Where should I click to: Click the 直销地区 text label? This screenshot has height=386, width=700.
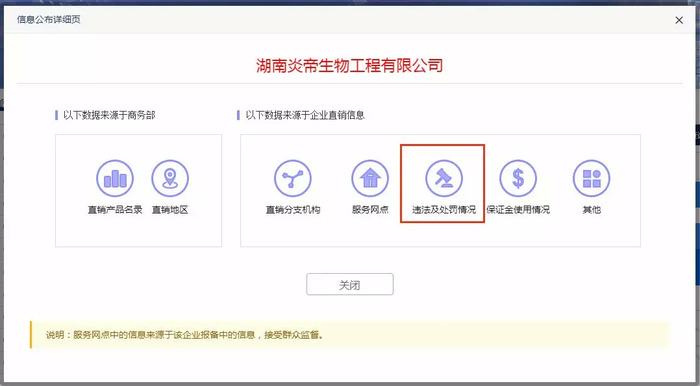click(x=170, y=210)
